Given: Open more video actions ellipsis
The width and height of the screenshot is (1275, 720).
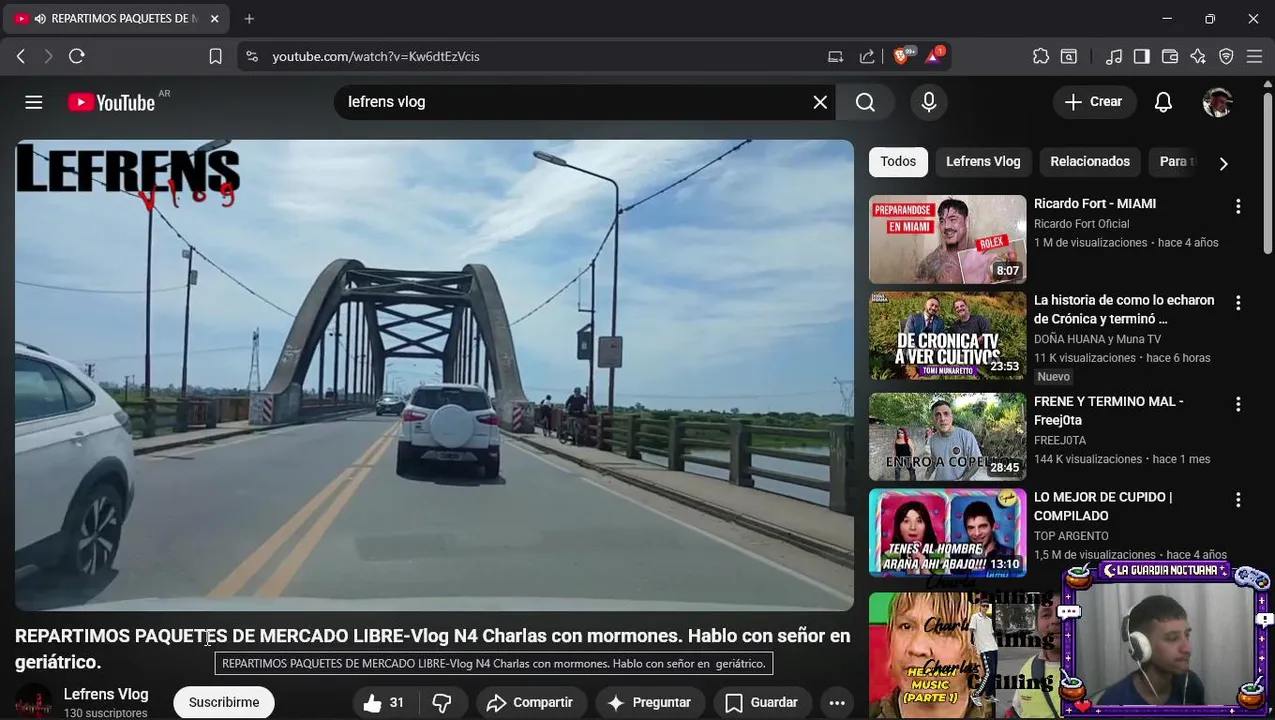Looking at the screenshot, I should click(837, 703).
